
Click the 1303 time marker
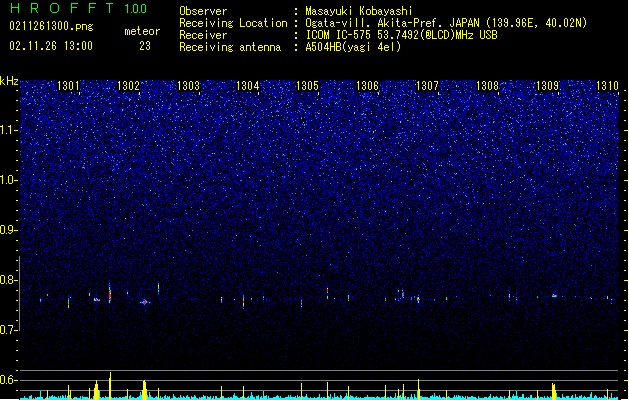coord(188,86)
